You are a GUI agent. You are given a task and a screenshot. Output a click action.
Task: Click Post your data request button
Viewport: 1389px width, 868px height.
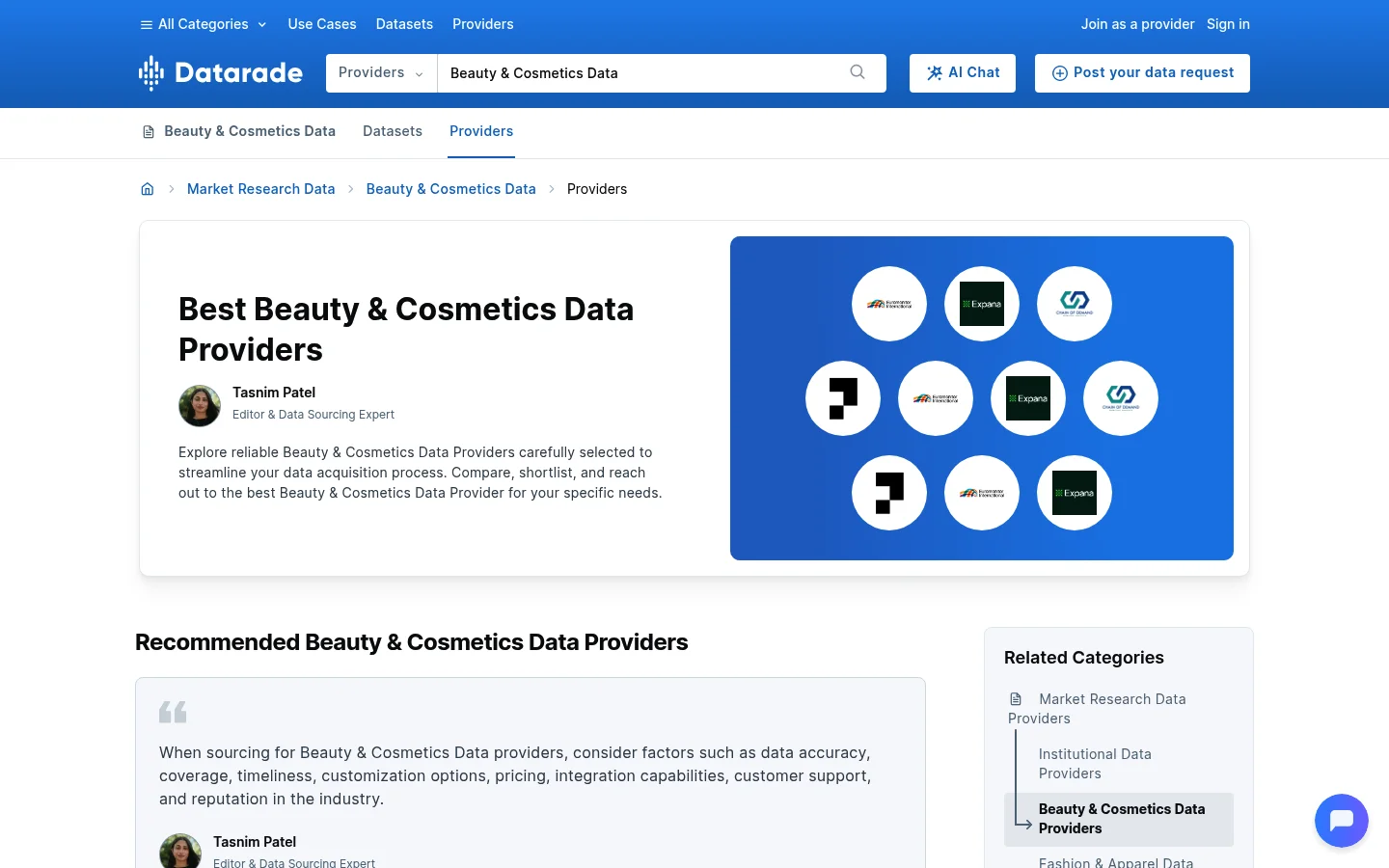click(x=1142, y=73)
